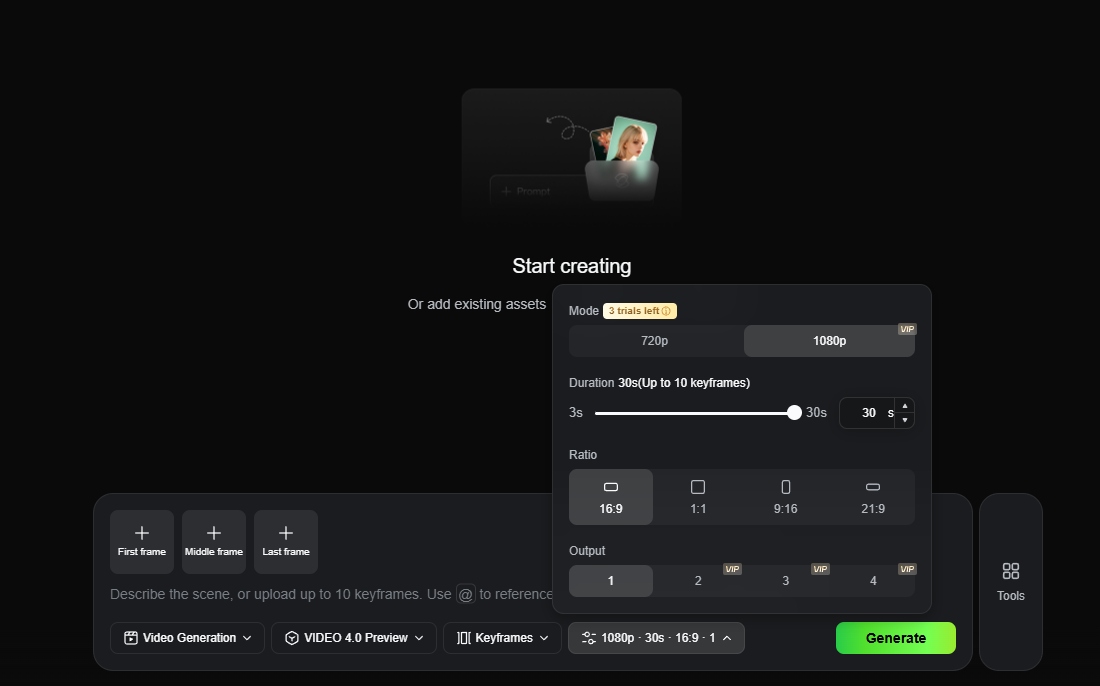The height and width of the screenshot is (686, 1100).
Task: Add a Last frame image
Action: tap(286, 542)
